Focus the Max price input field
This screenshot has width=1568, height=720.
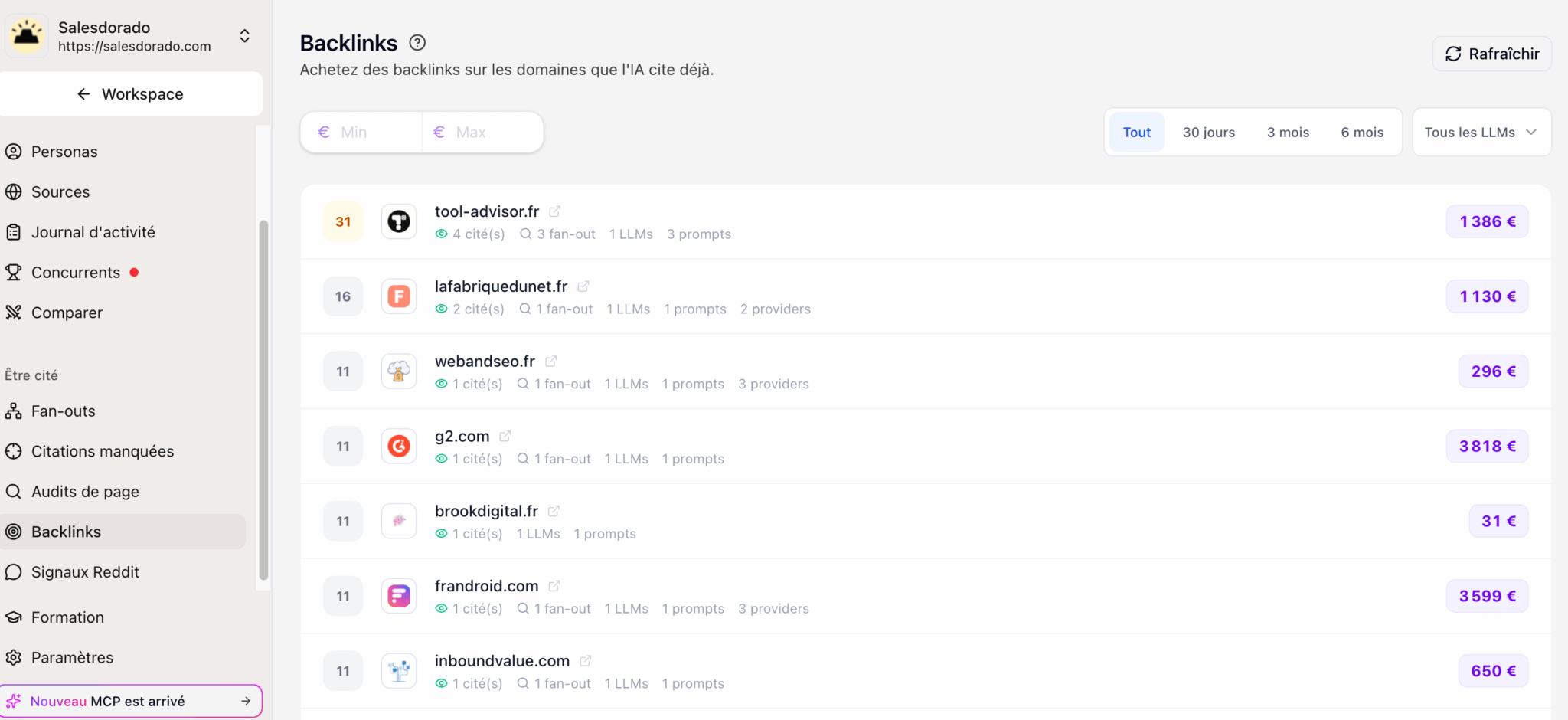482,133
